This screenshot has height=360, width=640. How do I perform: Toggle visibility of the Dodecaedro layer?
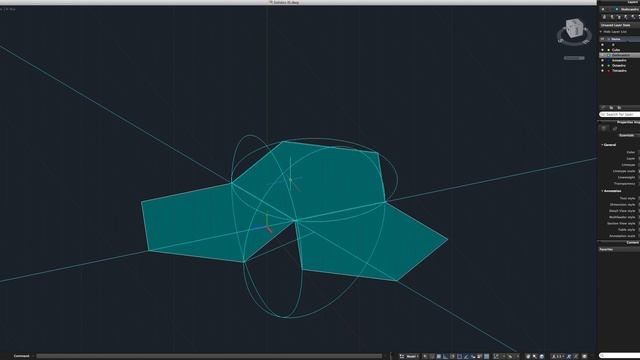tap(602, 55)
